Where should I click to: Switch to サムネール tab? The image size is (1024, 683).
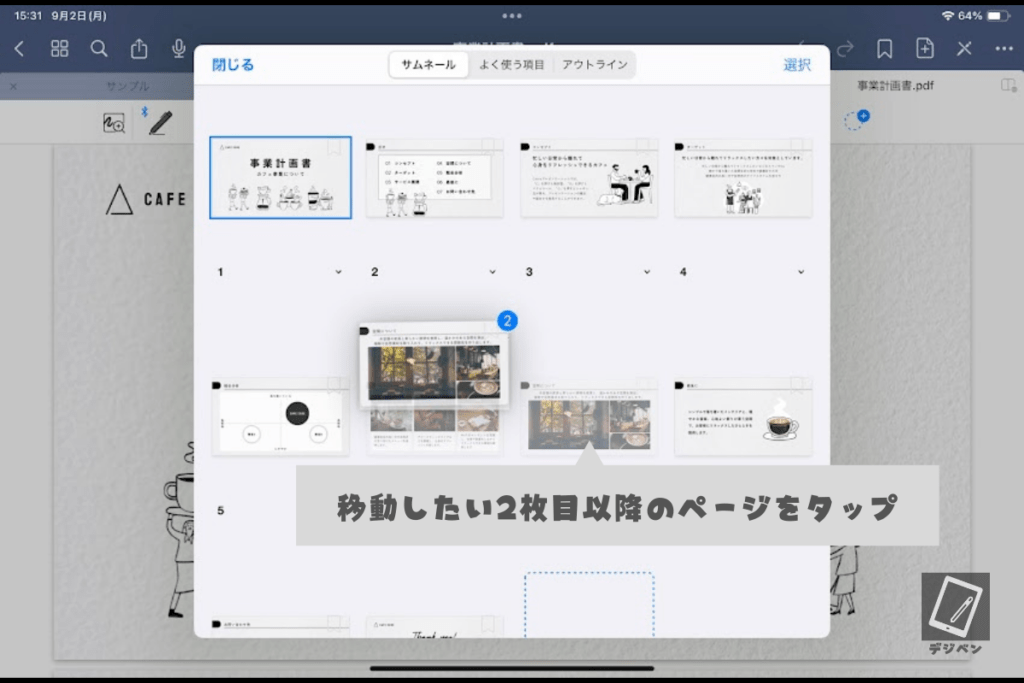(428, 65)
